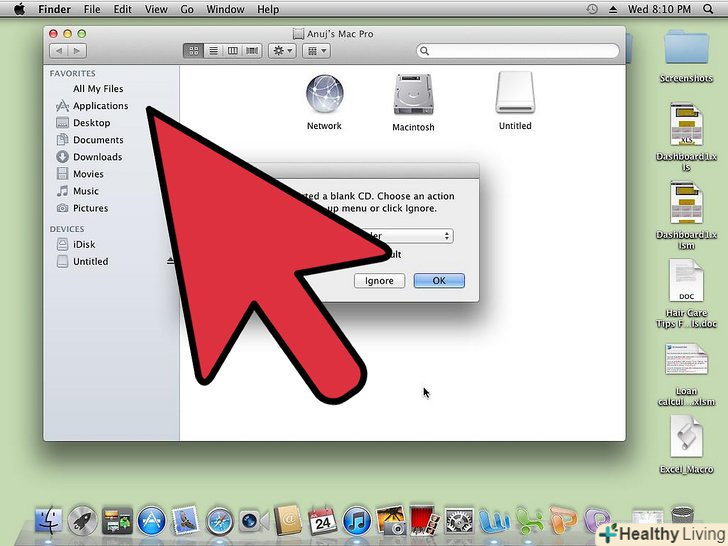Image resolution: width=728 pixels, height=546 pixels.
Task: Open Photo Booth in Dock
Action: [x=425, y=520]
